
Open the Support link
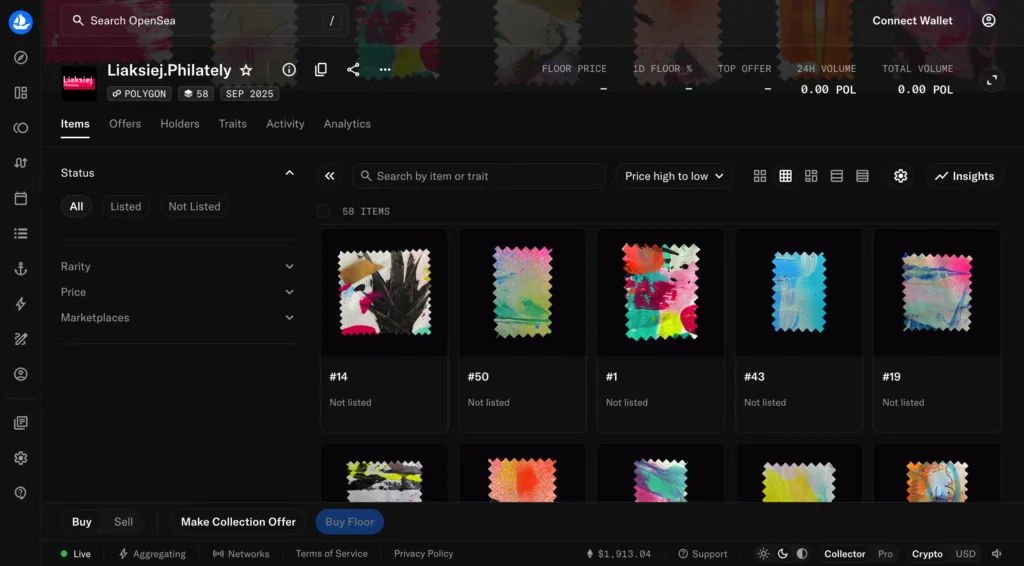(703, 554)
